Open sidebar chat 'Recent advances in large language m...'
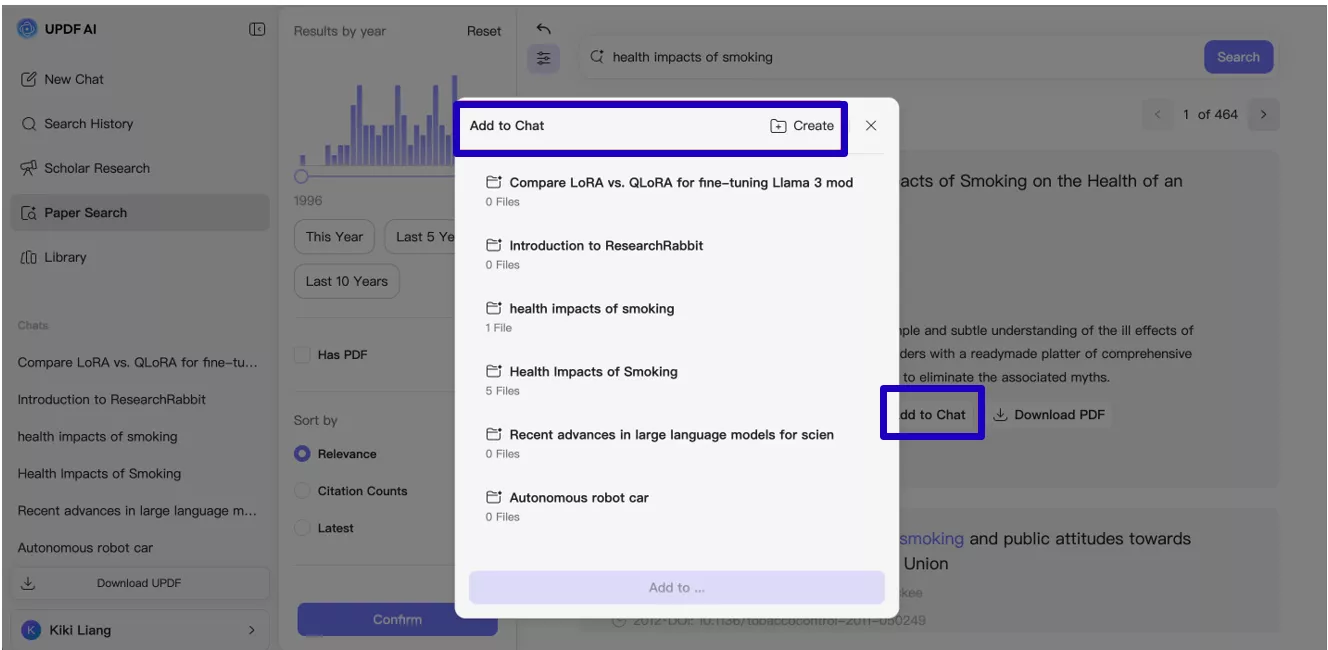Viewport: 1328px width, 650px height. coord(137,510)
